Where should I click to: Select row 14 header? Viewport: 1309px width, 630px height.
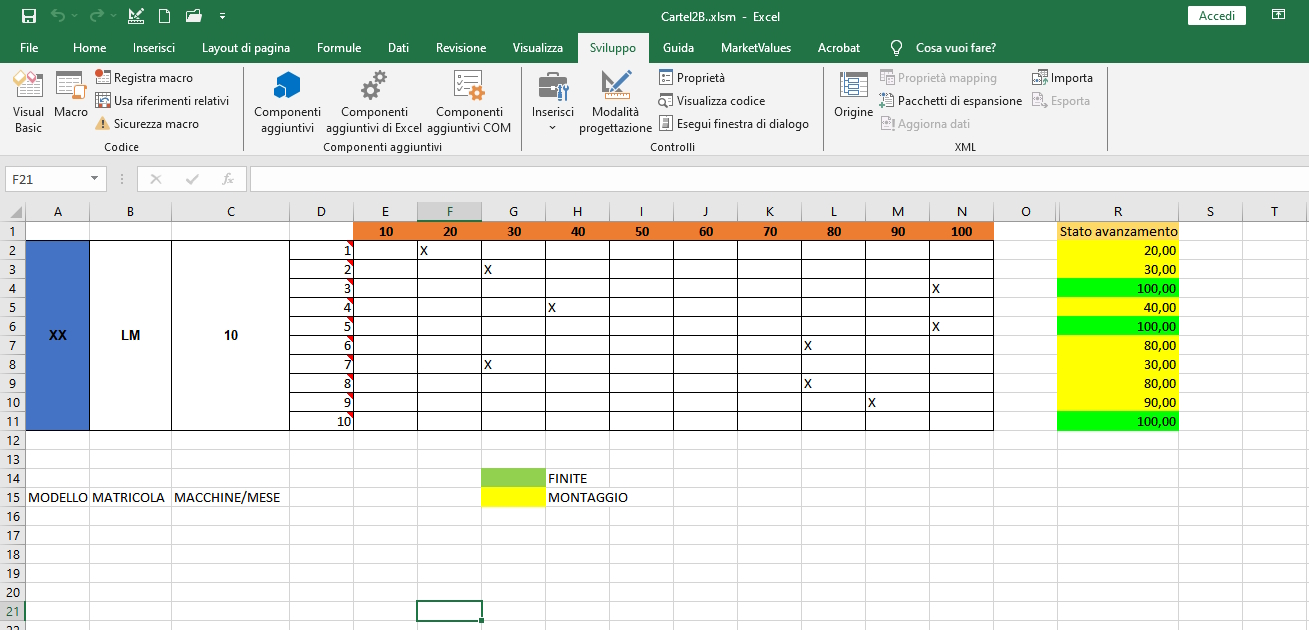coord(13,478)
